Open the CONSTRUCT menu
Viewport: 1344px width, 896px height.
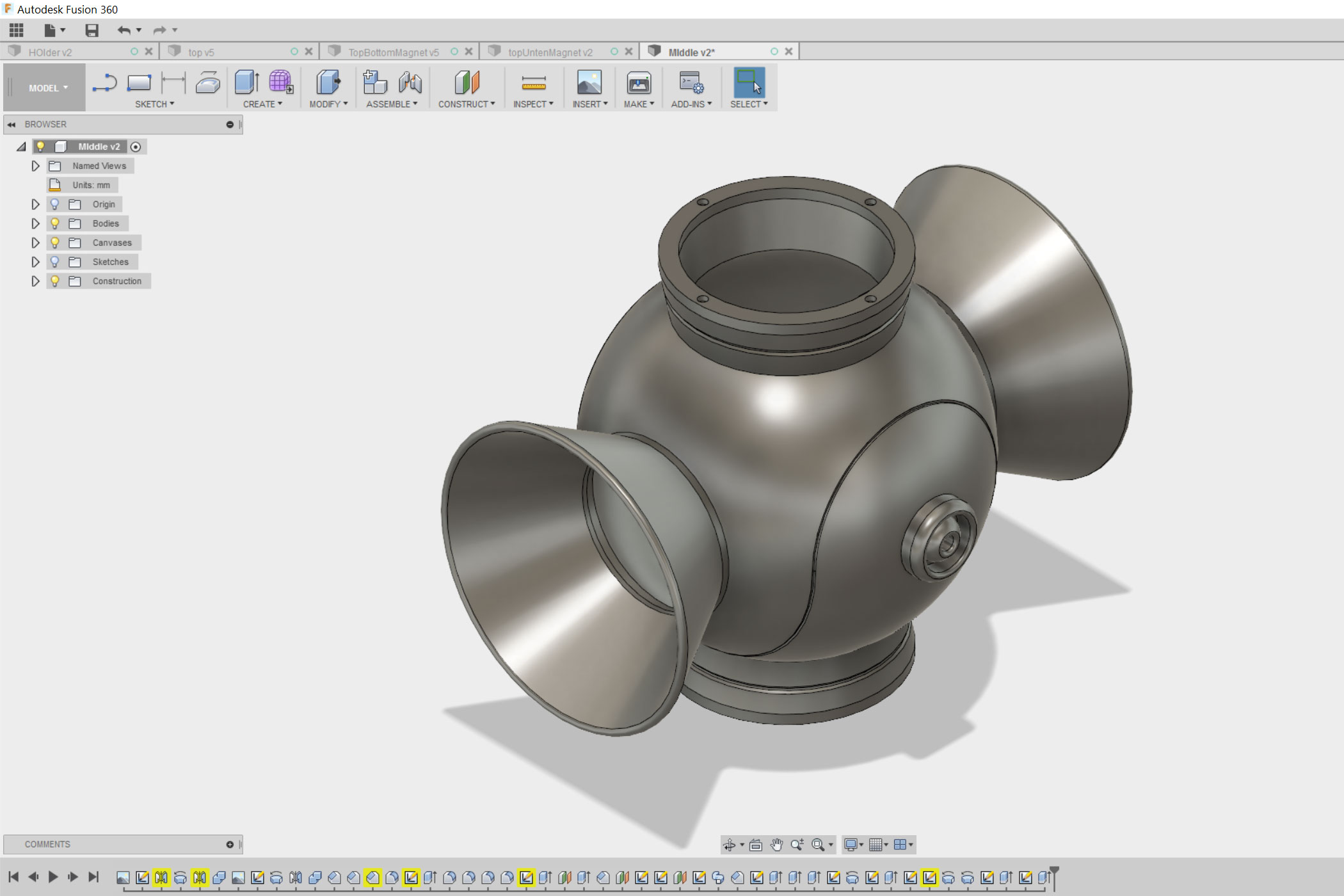pyautogui.click(x=466, y=104)
